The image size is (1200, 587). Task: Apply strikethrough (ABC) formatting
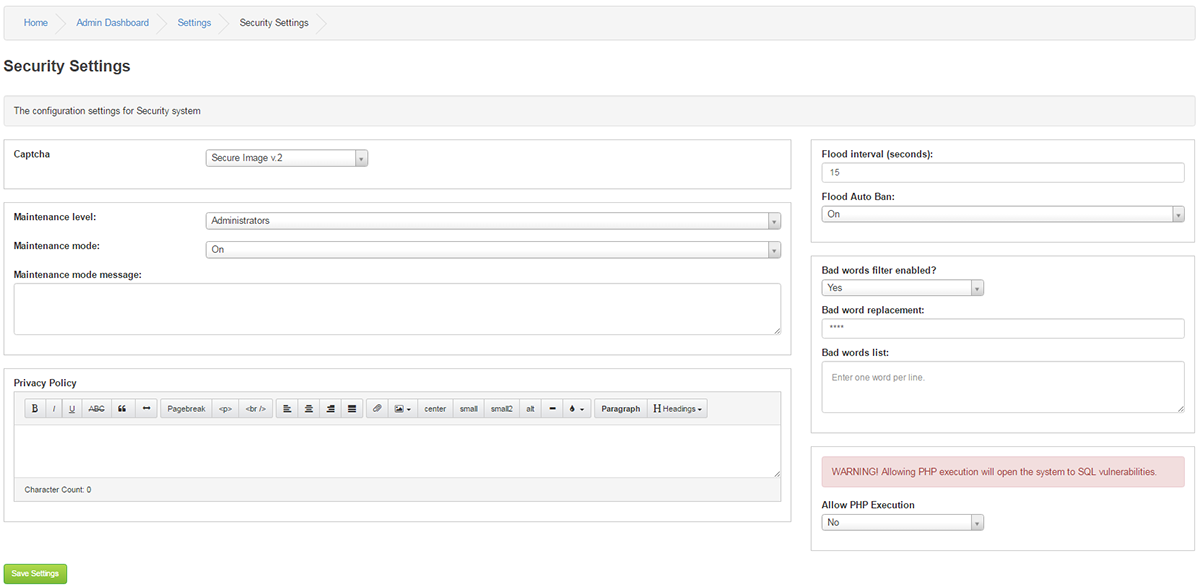[96, 408]
